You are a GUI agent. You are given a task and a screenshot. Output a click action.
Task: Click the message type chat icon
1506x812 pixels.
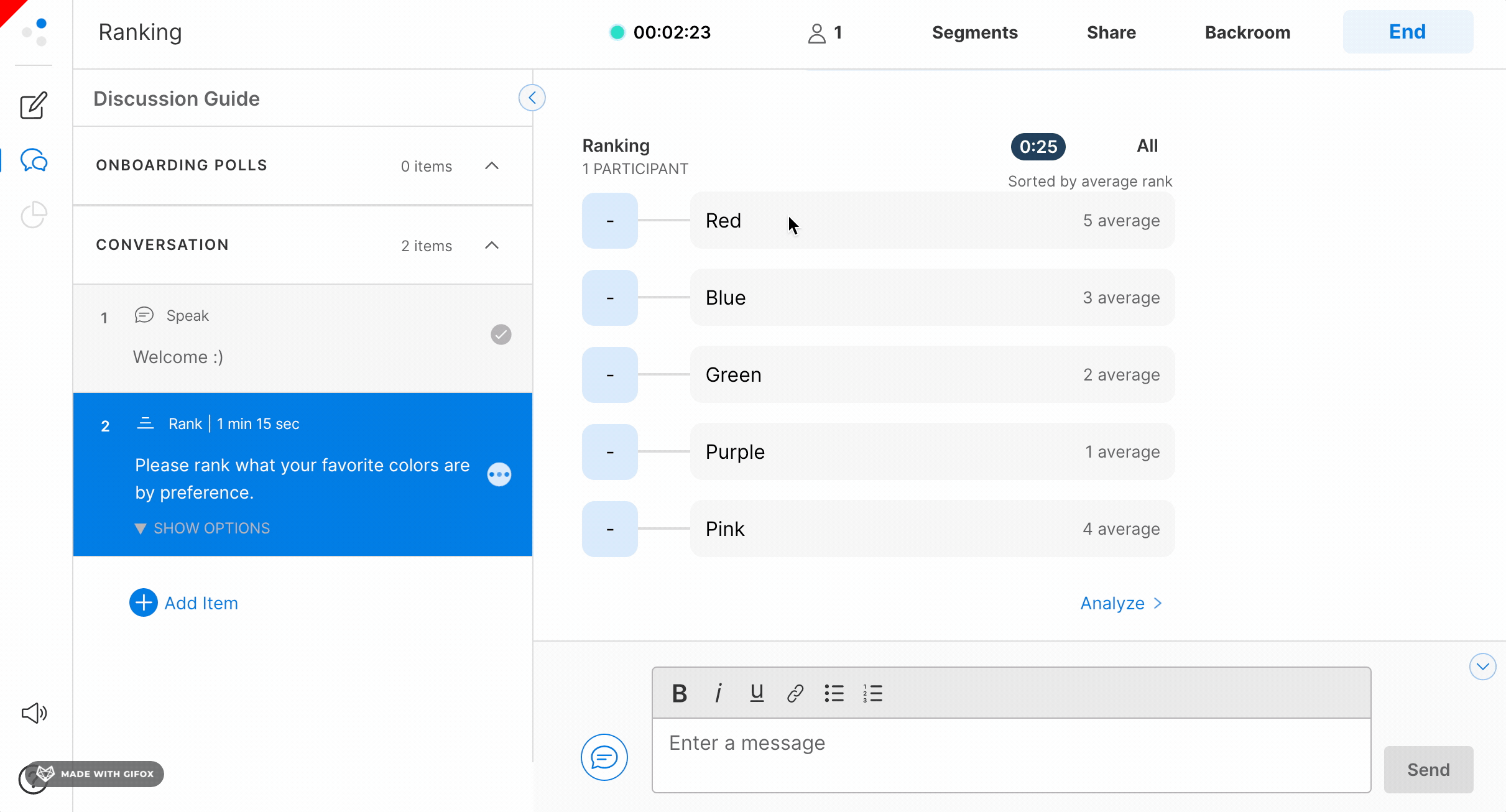pyautogui.click(x=604, y=757)
